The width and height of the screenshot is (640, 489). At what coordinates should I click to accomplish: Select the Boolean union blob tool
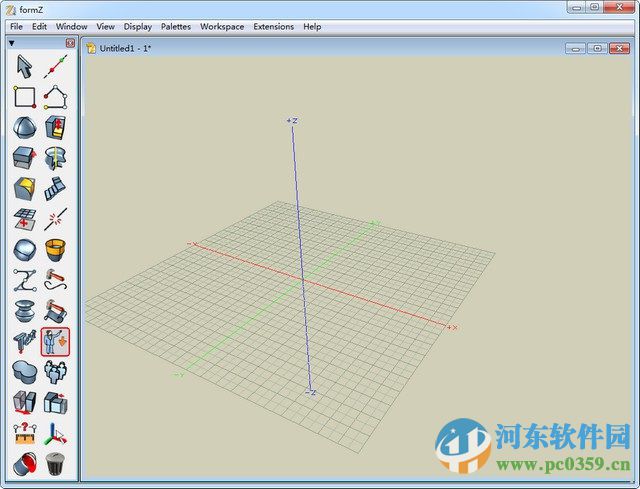(24, 372)
